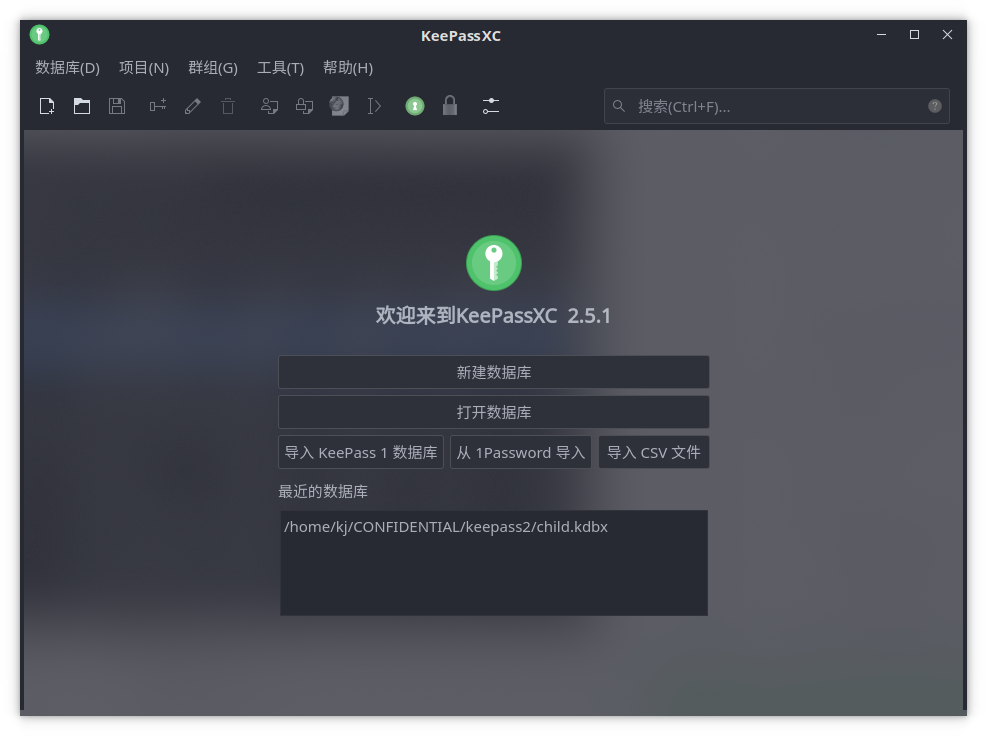This screenshot has height=736, width=987.
Task: Click 导入 CSV 文件 button
Action: (x=653, y=453)
